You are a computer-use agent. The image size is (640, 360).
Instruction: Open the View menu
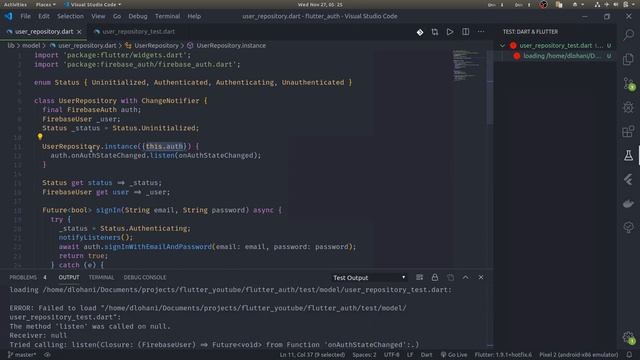pyautogui.click(x=98, y=16)
